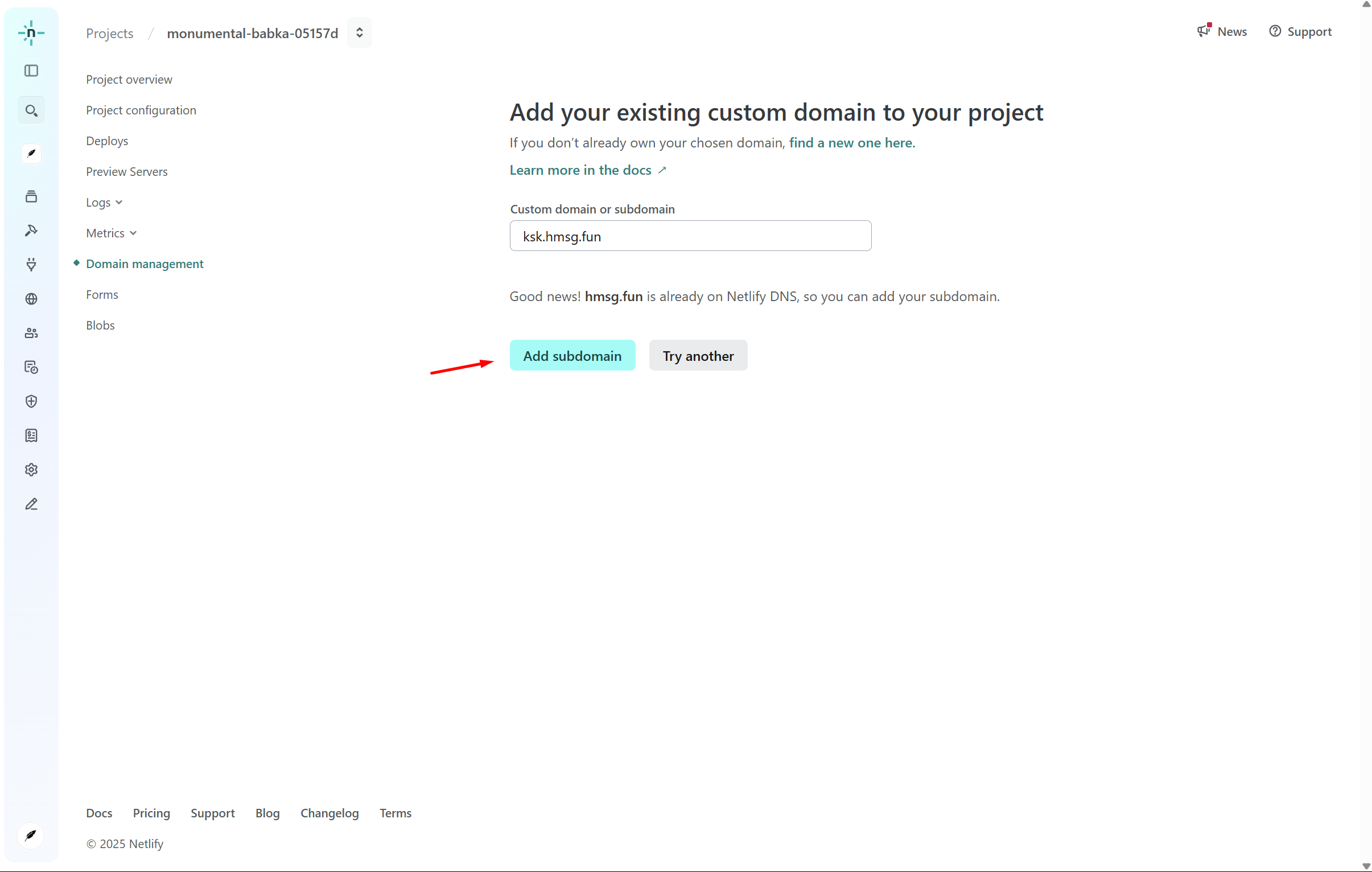Viewport: 1372px width, 872px height.
Task: Open search with magnifier icon
Action: [31, 110]
